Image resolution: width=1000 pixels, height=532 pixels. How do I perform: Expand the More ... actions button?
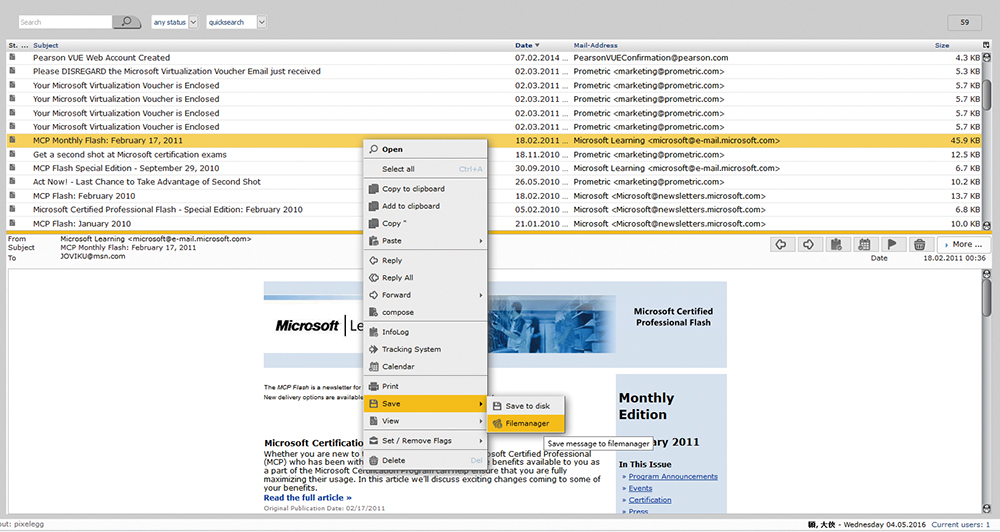tap(963, 244)
